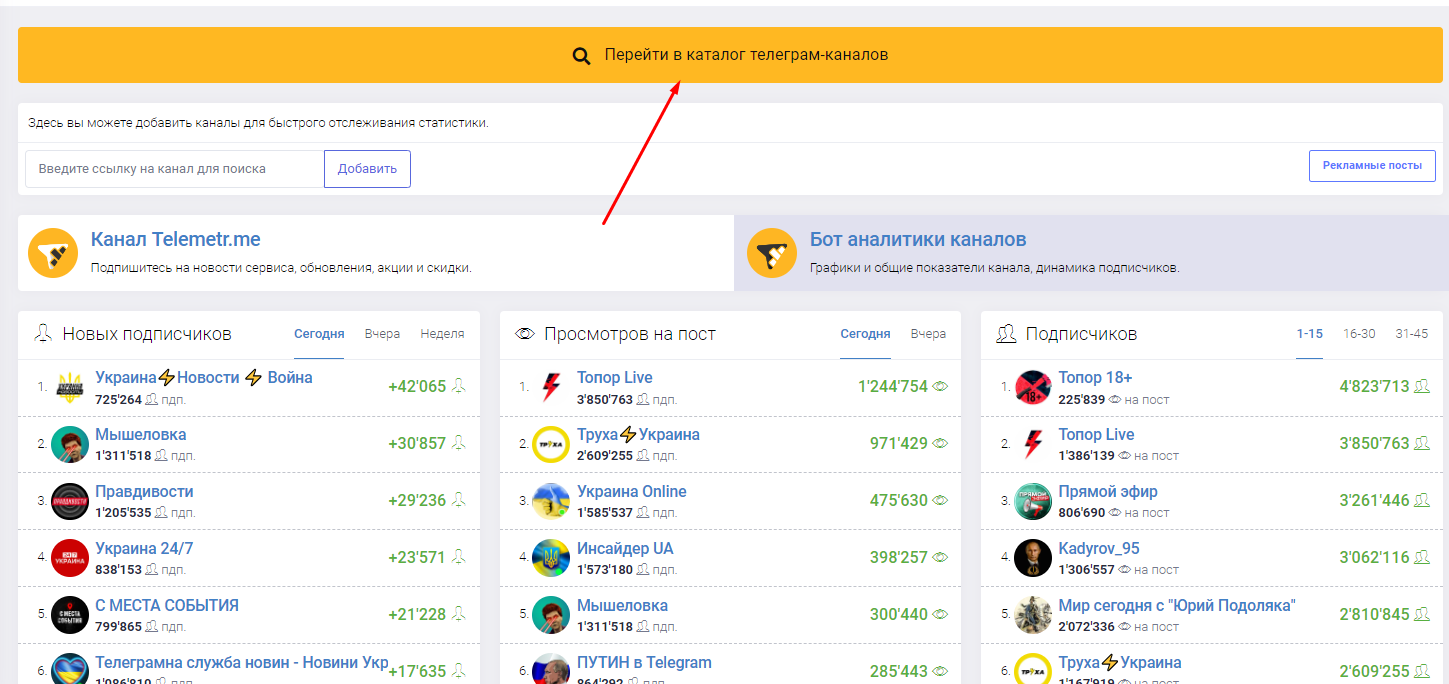Click the +23'571 subscriber gain value
Viewport: 1449px width, 684px height.
tap(417, 557)
